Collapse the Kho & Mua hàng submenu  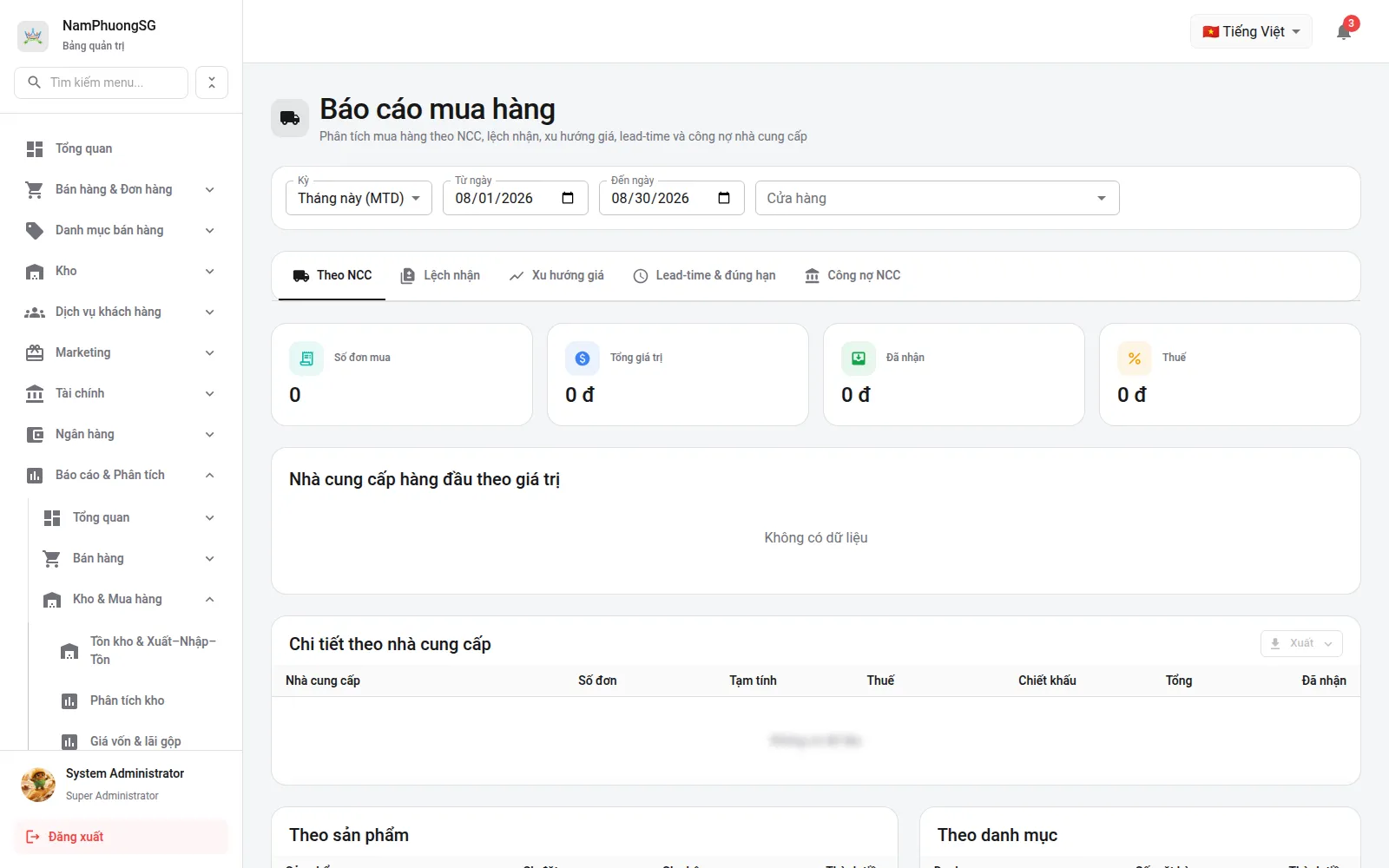pos(130,599)
